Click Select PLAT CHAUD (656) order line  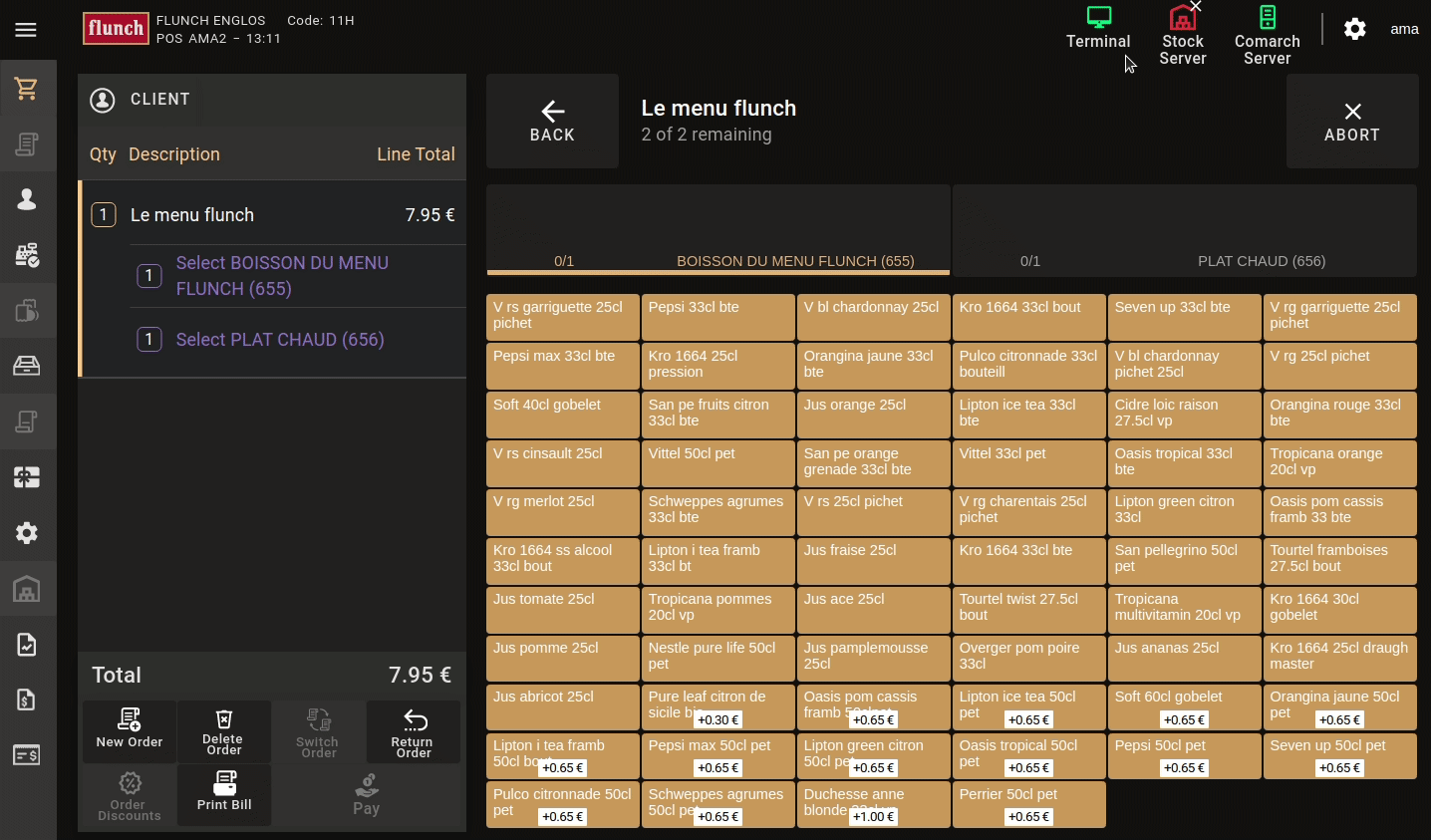pos(280,340)
